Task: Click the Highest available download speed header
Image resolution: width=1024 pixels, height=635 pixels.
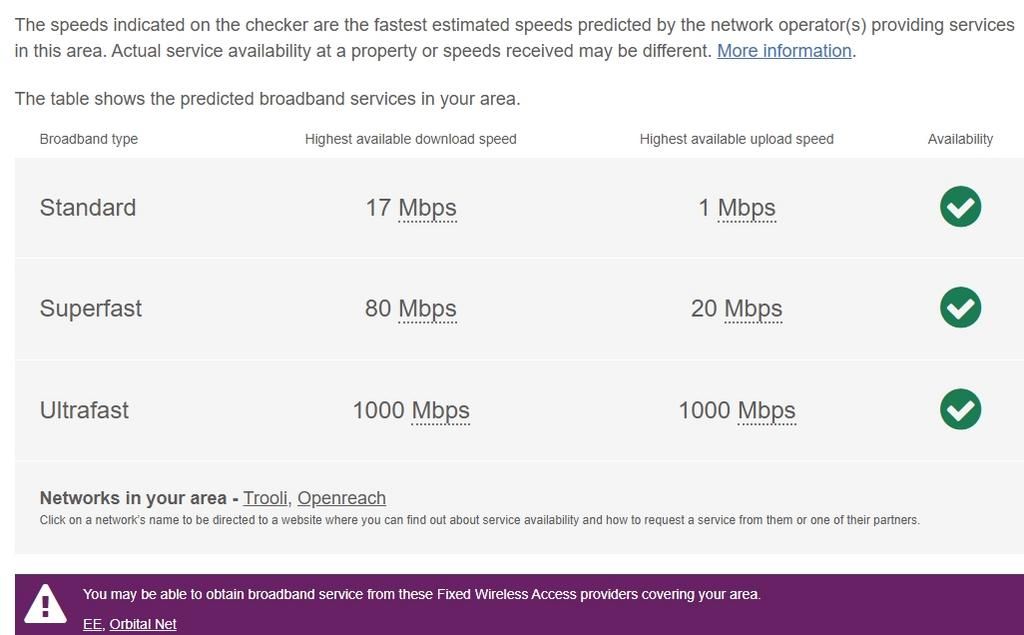Action: click(x=410, y=139)
